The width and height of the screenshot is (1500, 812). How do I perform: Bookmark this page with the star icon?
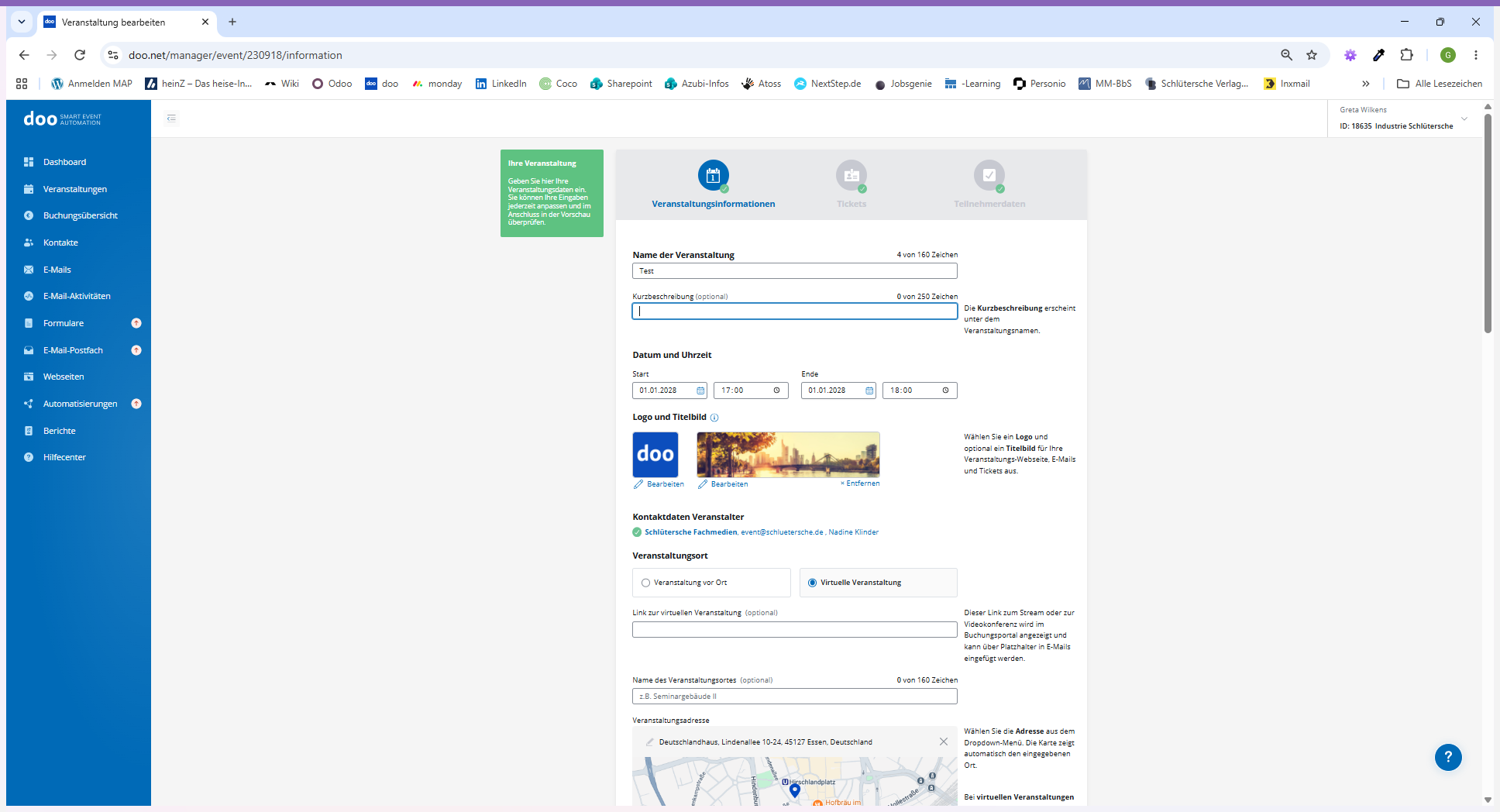tap(1312, 55)
